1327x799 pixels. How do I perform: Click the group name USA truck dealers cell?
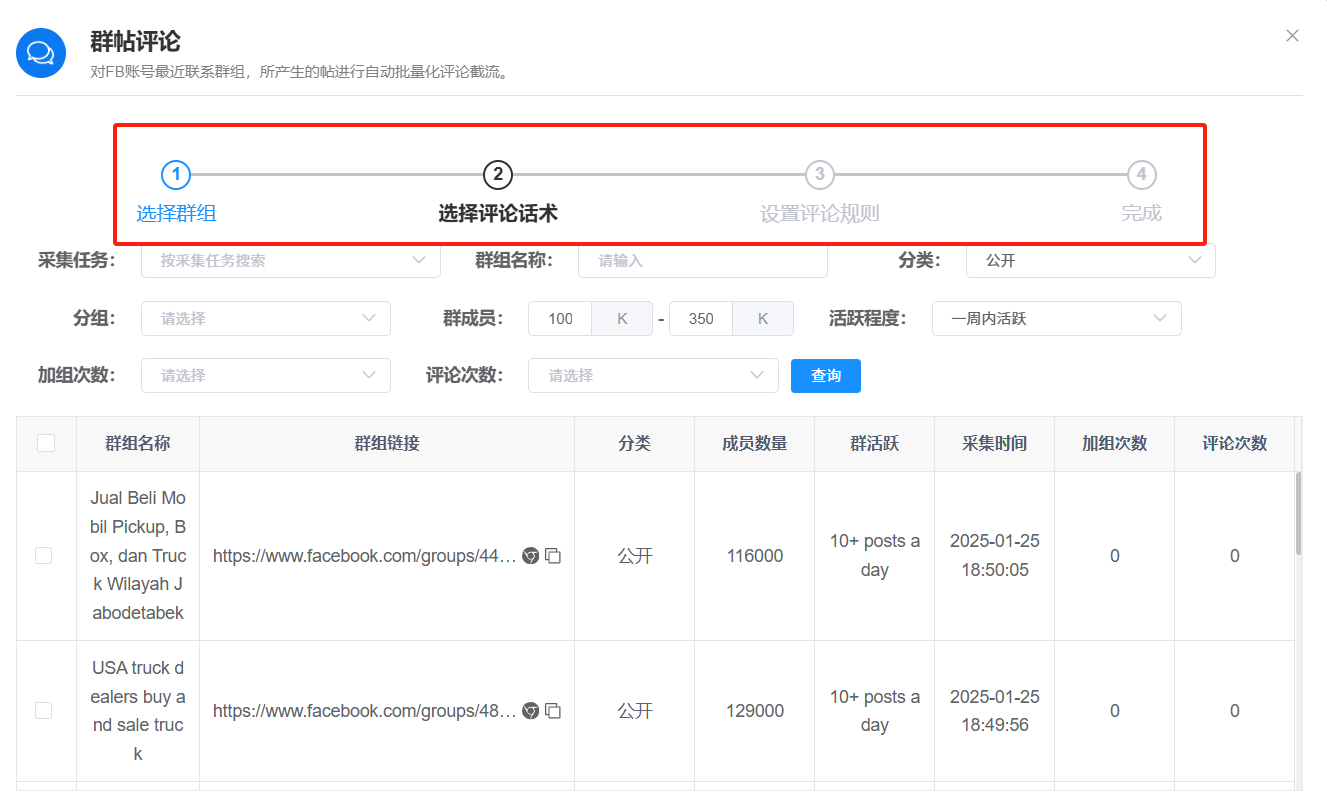point(138,711)
